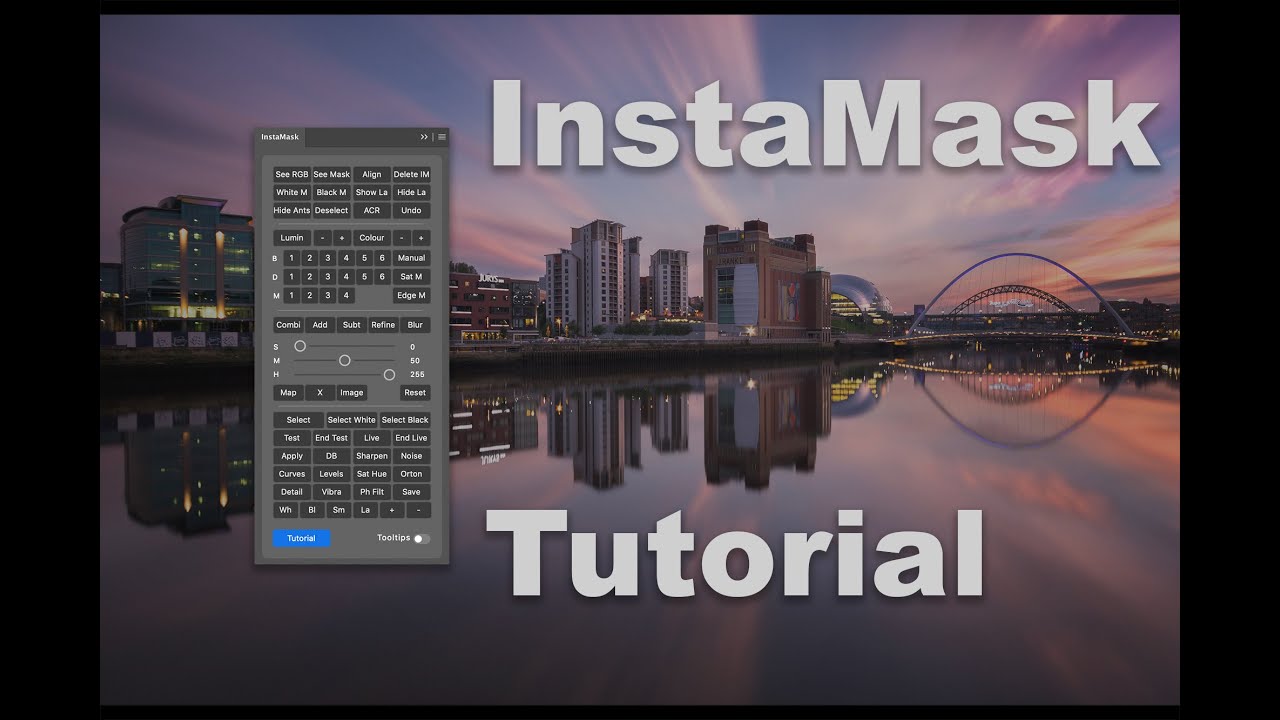
Task: Click the S slider handle
Action: (300, 346)
